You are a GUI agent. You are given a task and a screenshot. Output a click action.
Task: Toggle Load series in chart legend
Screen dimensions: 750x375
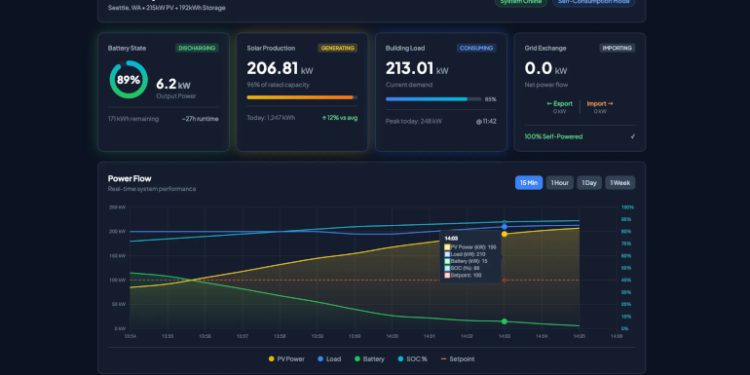coord(329,359)
